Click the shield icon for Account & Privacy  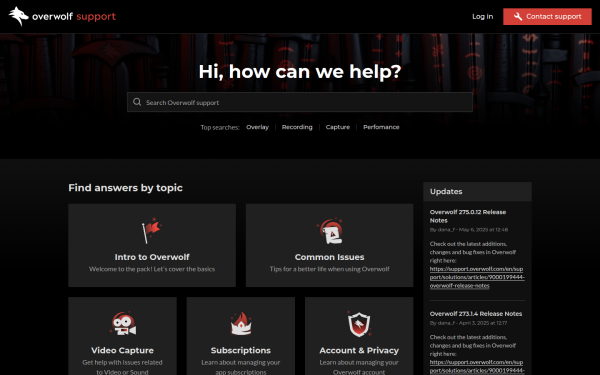coord(359,324)
